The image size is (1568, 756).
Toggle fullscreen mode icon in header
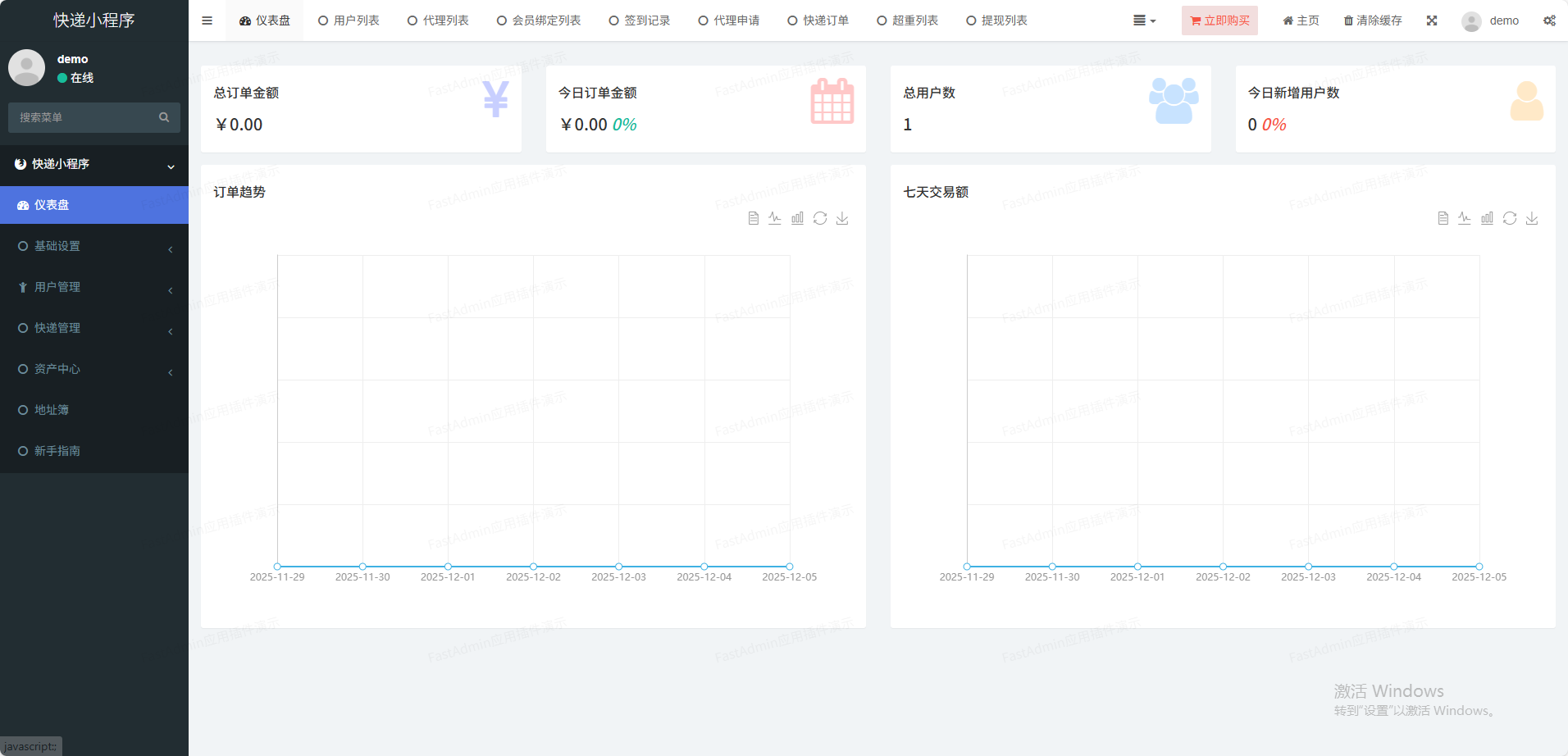(x=1432, y=20)
